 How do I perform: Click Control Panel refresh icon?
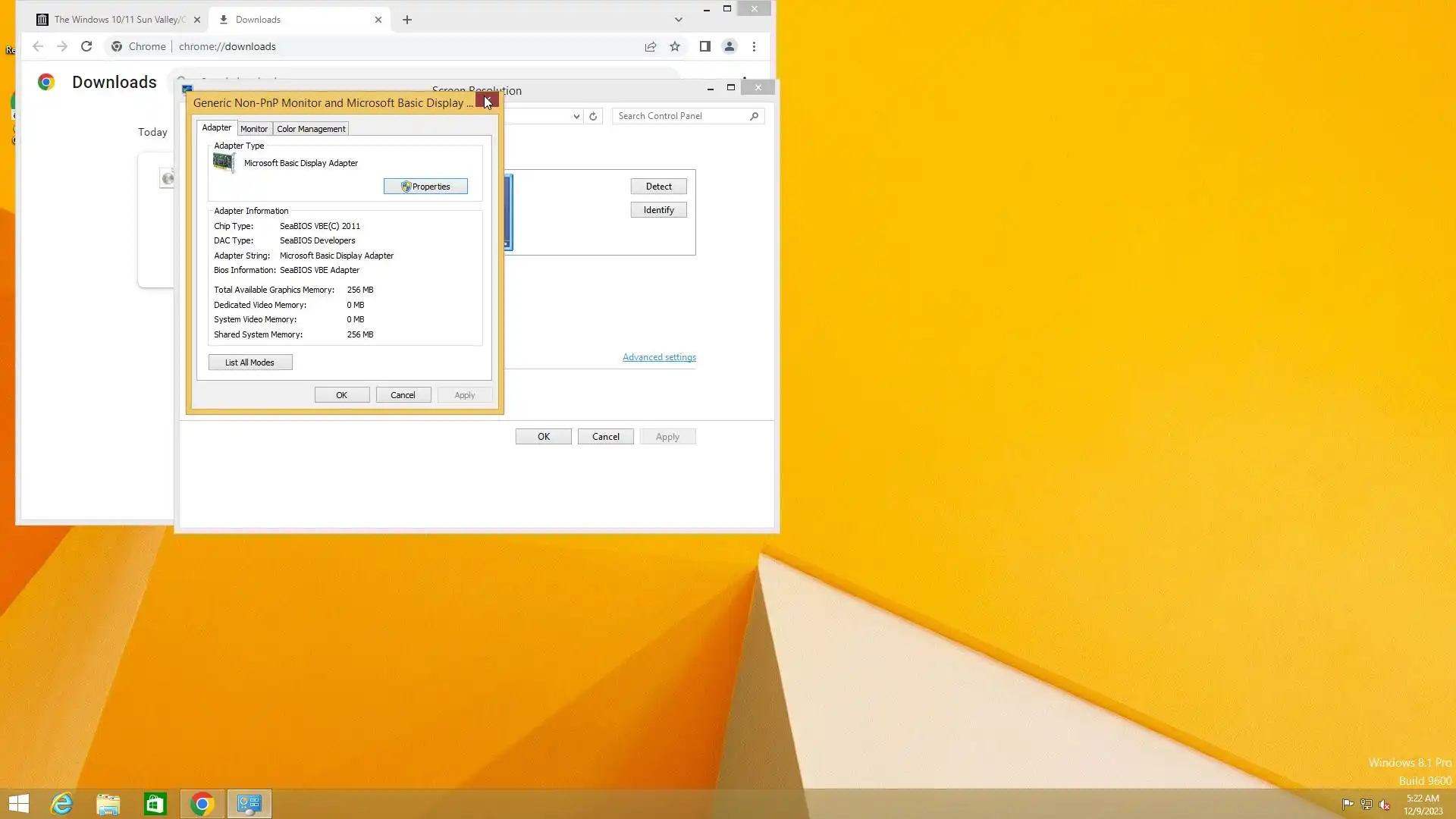[593, 116]
